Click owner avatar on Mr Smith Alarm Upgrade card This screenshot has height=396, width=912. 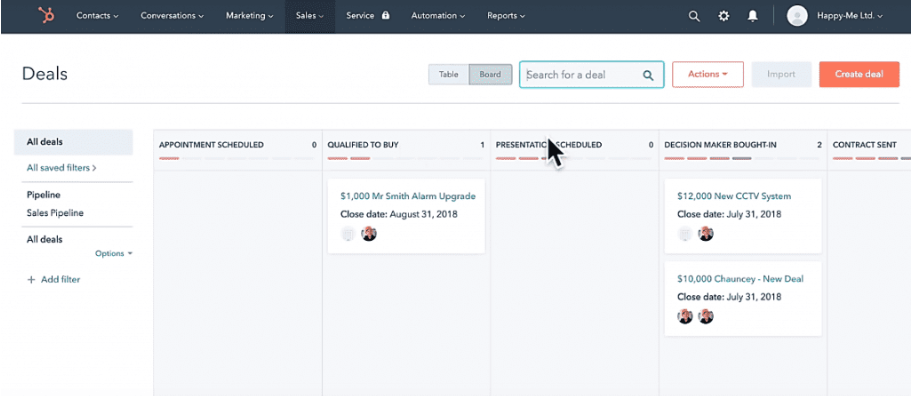(x=369, y=234)
